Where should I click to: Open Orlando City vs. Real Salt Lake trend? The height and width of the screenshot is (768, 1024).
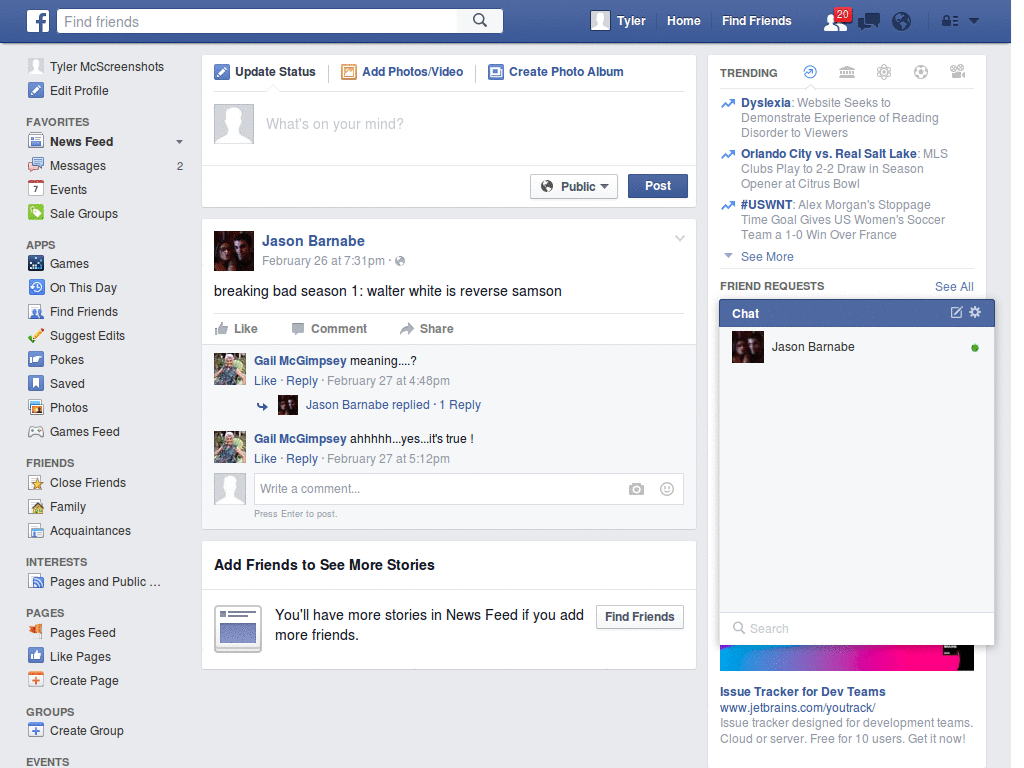pos(829,153)
